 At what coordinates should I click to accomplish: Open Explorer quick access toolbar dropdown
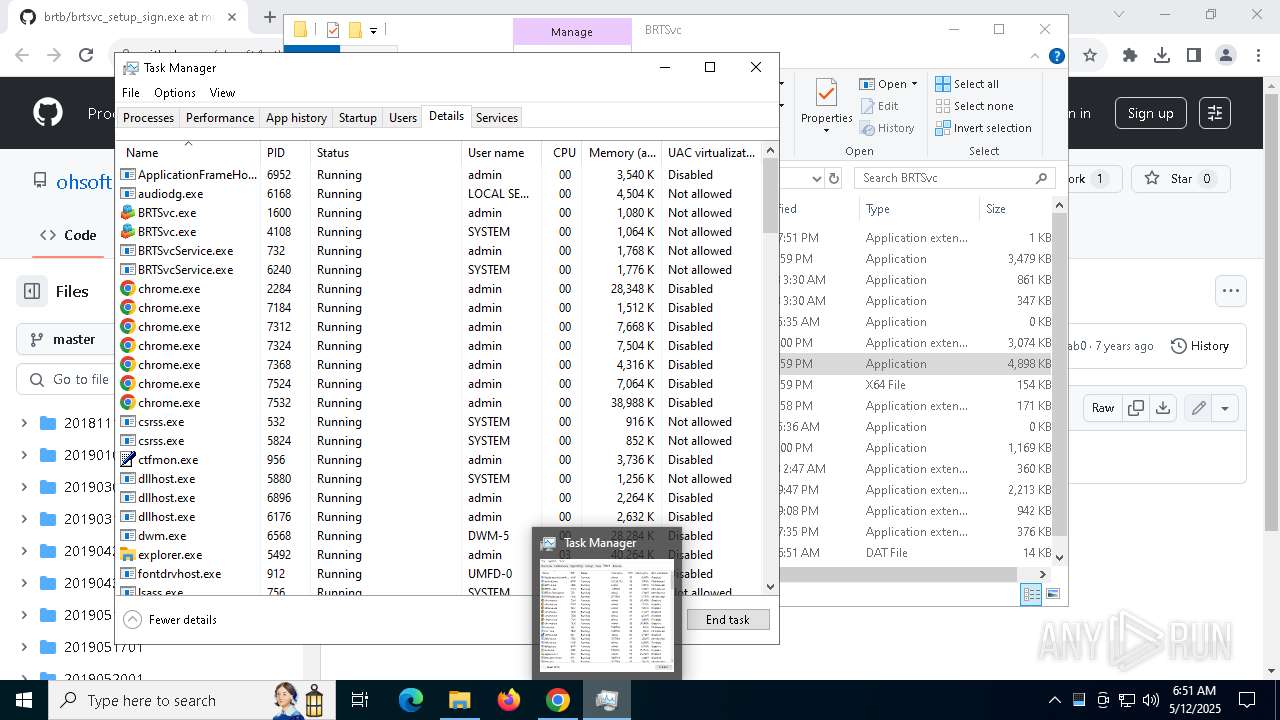[x=373, y=30]
